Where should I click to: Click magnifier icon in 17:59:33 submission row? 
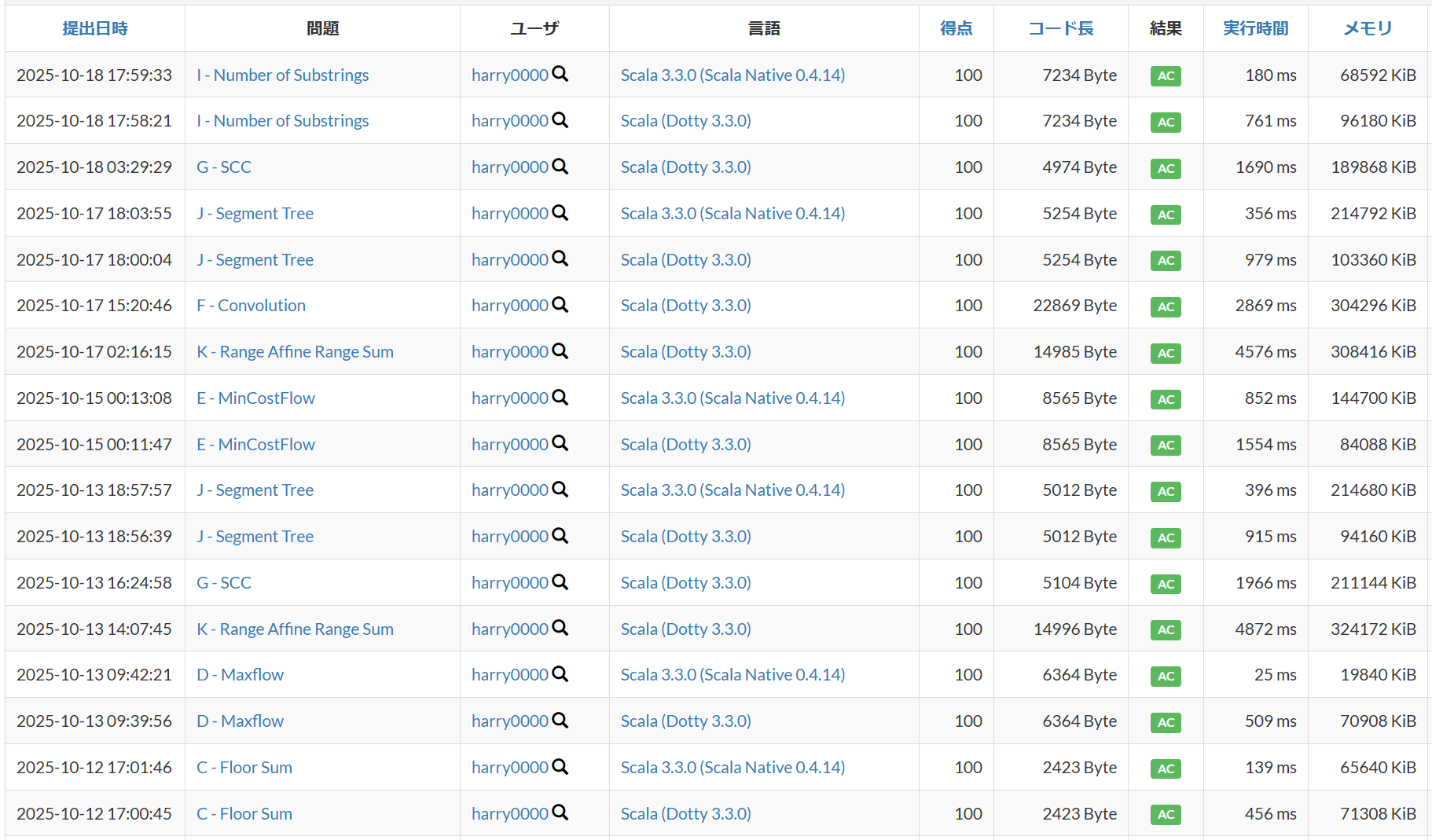tap(560, 74)
